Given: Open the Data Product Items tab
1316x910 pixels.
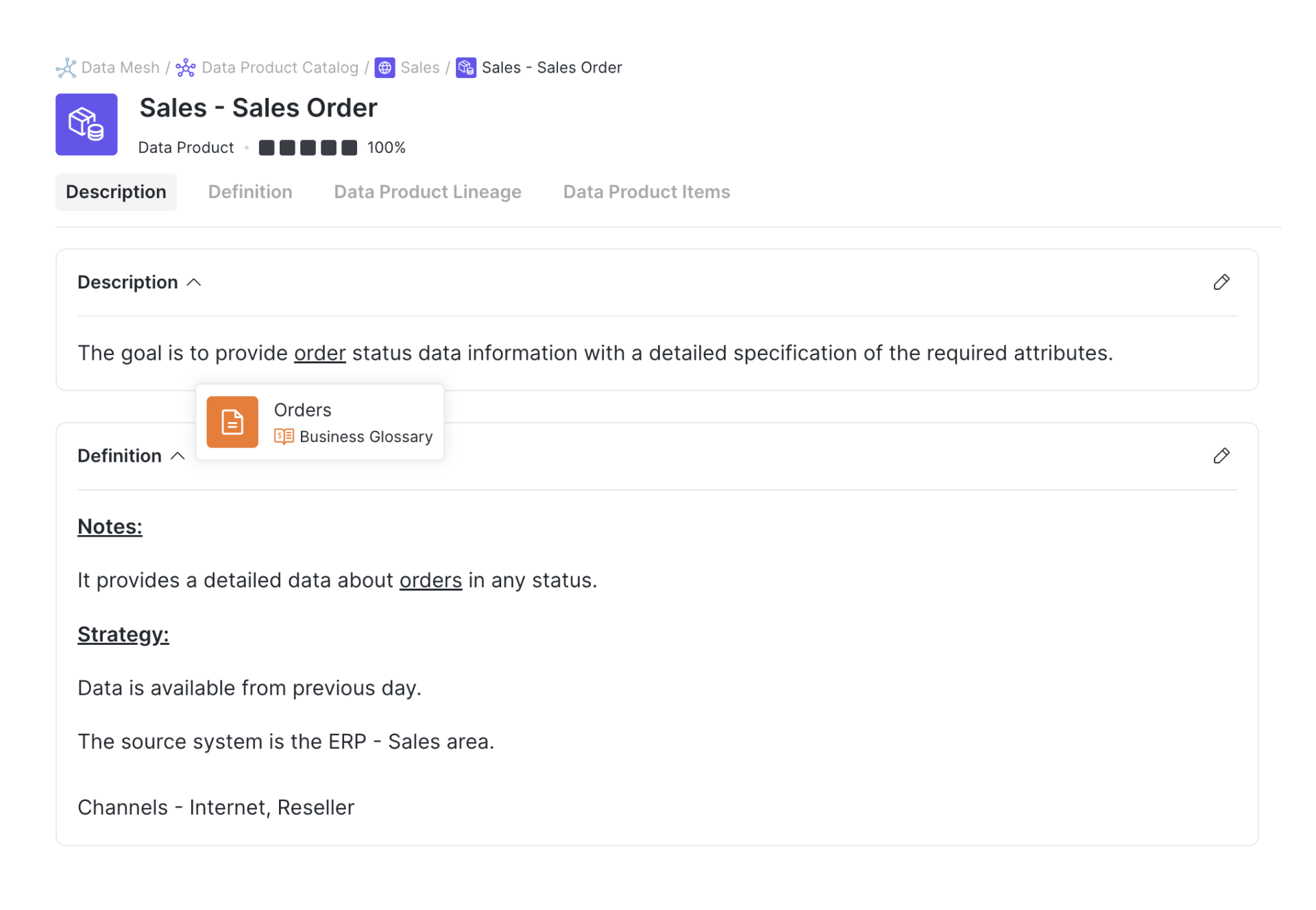Looking at the screenshot, I should 646,192.
